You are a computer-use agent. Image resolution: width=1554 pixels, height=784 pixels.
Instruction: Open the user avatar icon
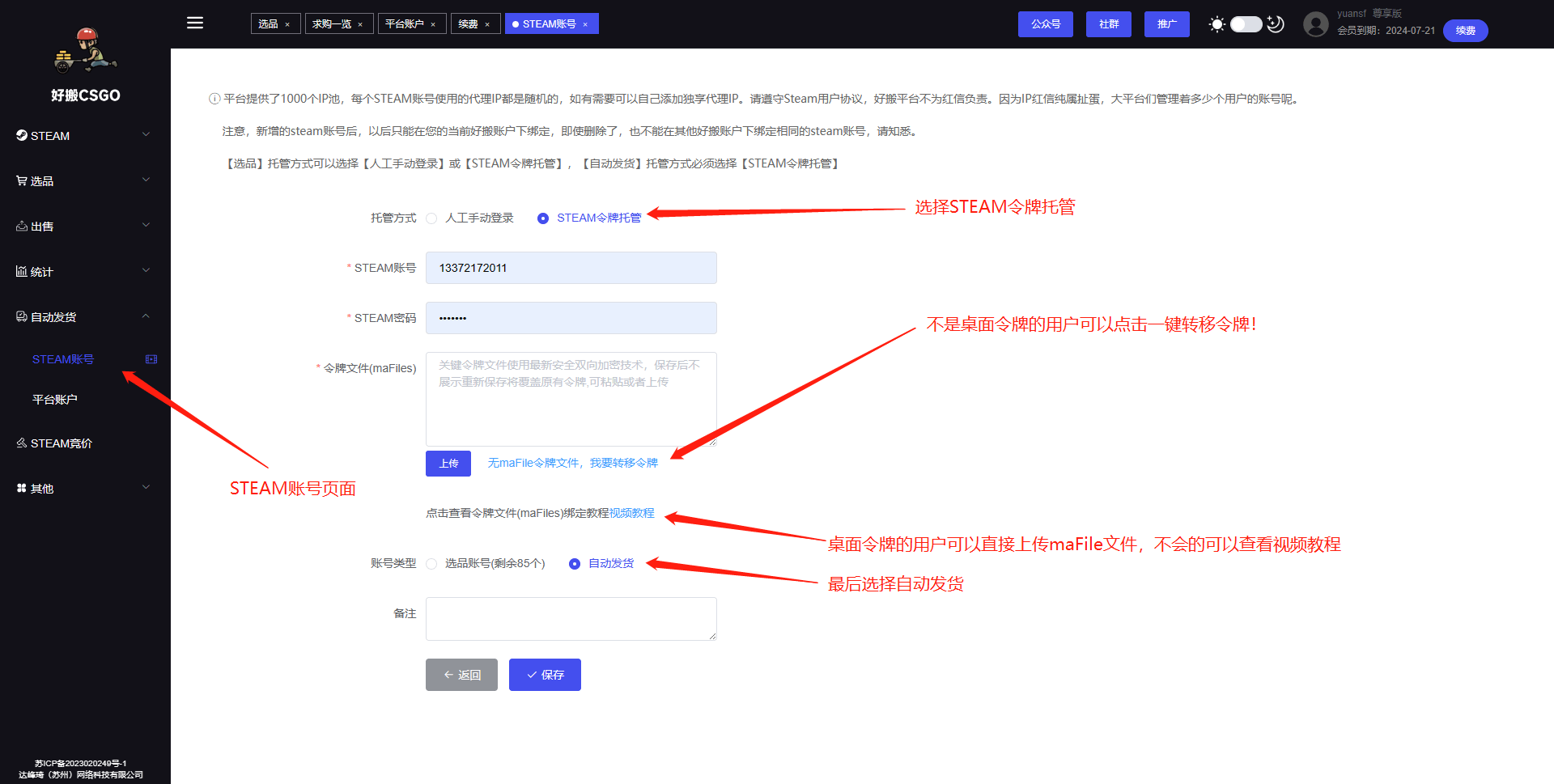click(1316, 24)
